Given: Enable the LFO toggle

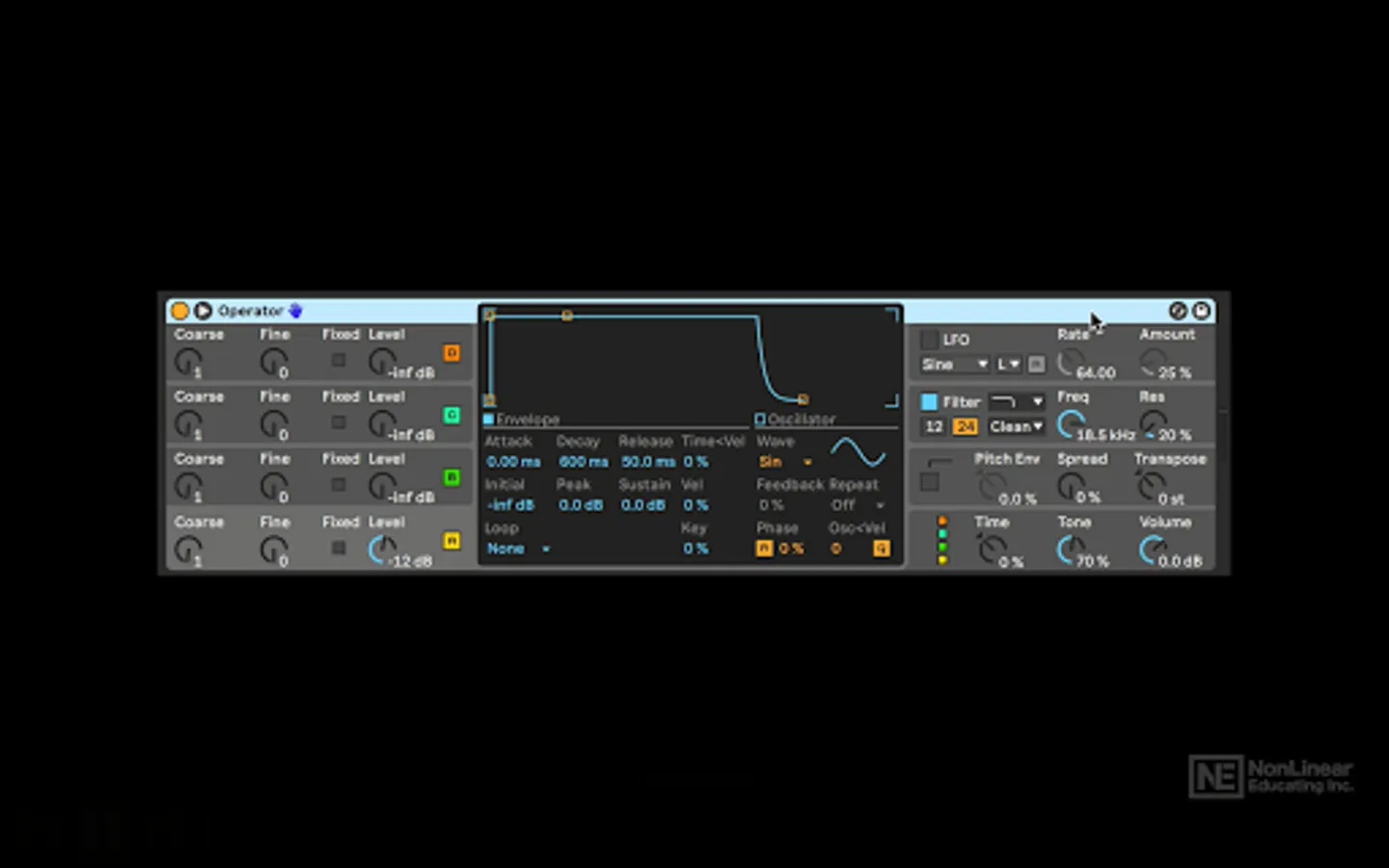Looking at the screenshot, I should (x=929, y=339).
